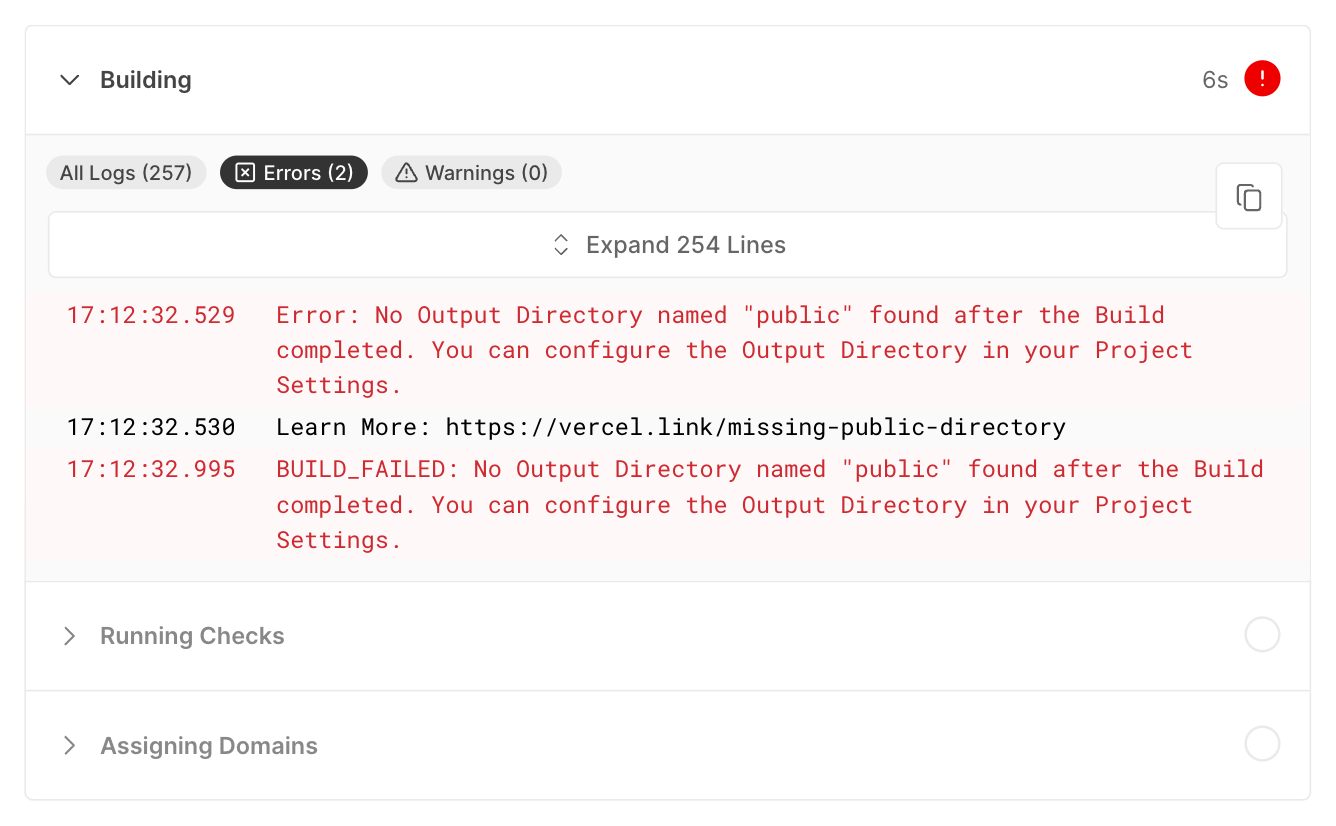Click timestamp 17:12:32.530

151,428
